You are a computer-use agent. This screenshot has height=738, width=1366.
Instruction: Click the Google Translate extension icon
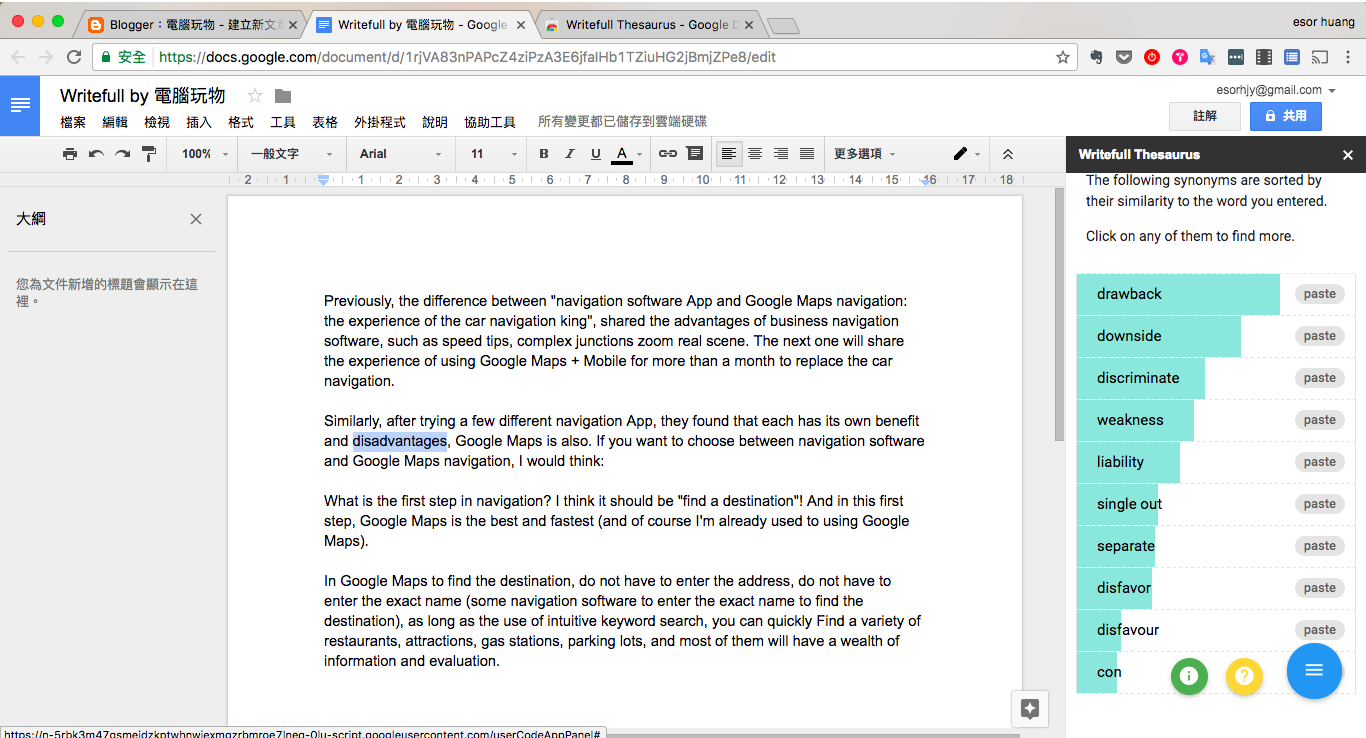coord(1208,57)
